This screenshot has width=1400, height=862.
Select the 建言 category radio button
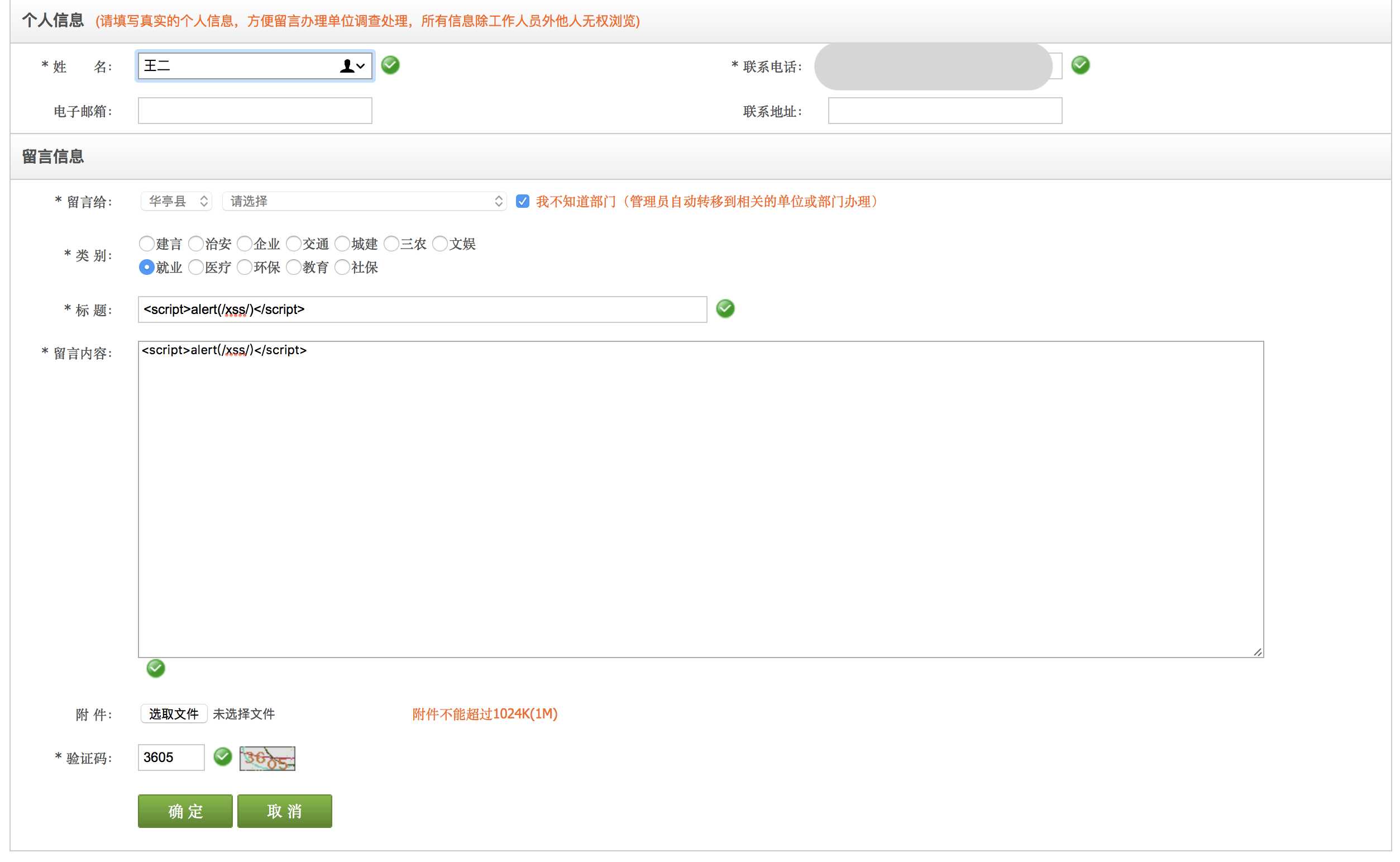click(x=146, y=244)
